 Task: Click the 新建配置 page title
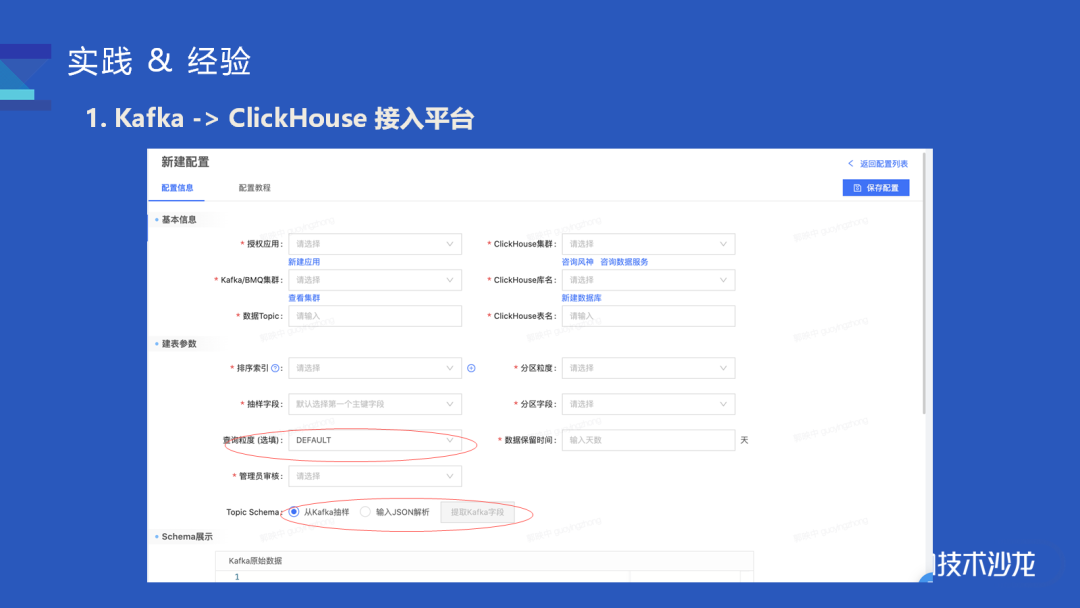coord(185,163)
